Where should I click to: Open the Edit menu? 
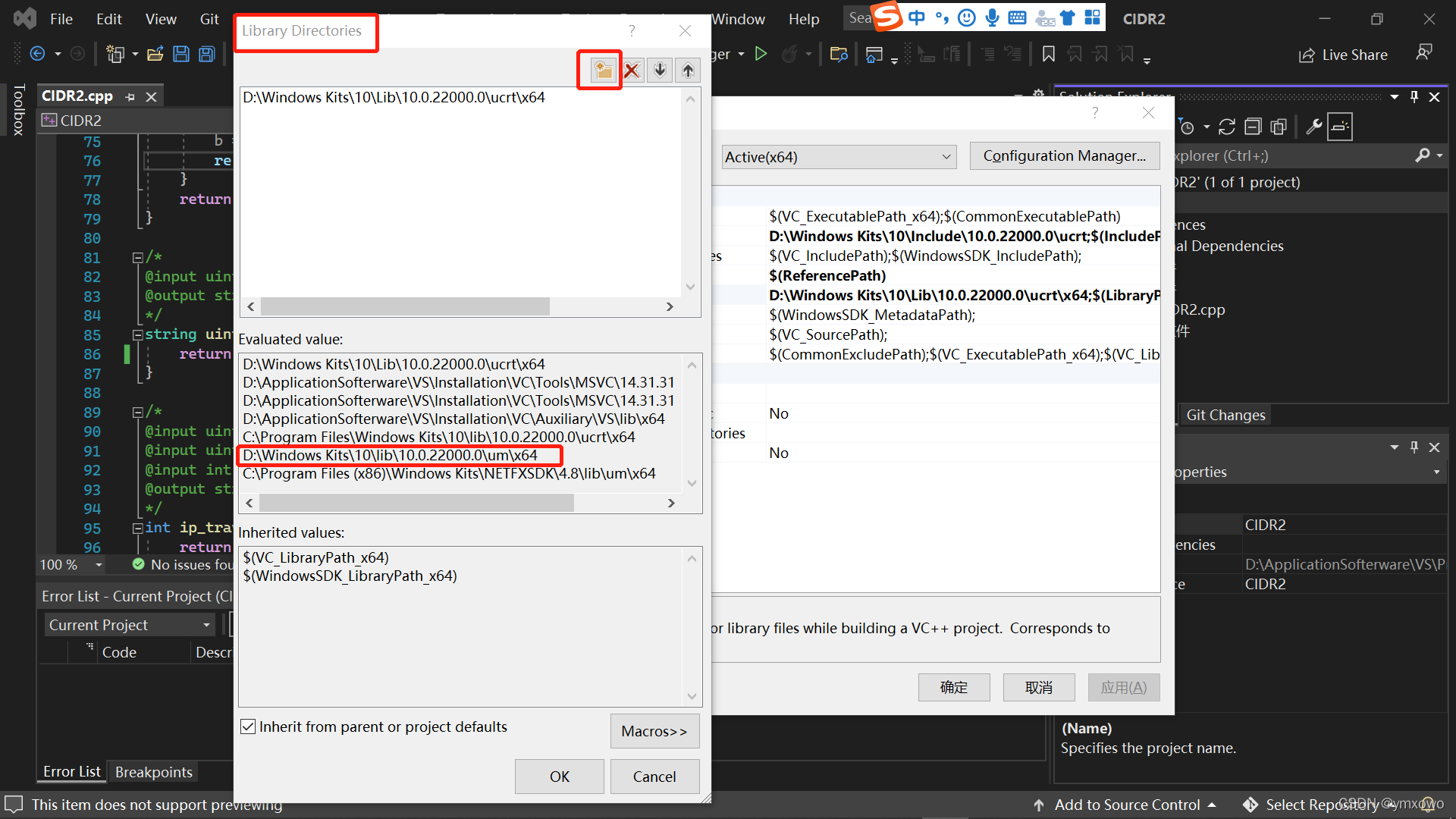[x=108, y=19]
